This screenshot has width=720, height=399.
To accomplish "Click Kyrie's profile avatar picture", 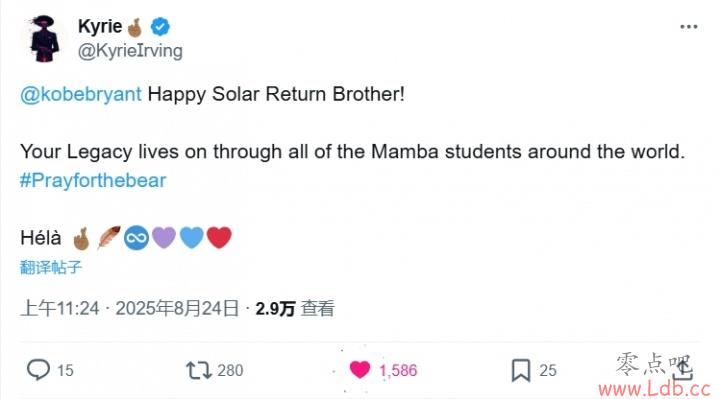I will tap(45, 39).
